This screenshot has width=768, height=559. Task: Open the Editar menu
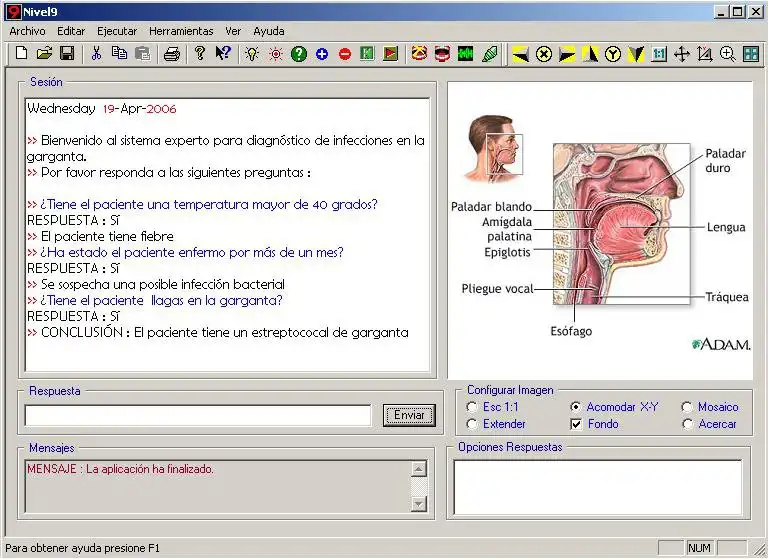point(71,31)
